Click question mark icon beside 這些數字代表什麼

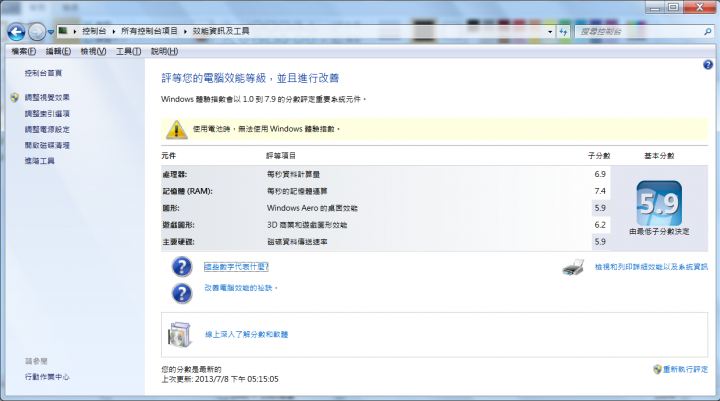pos(182,267)
